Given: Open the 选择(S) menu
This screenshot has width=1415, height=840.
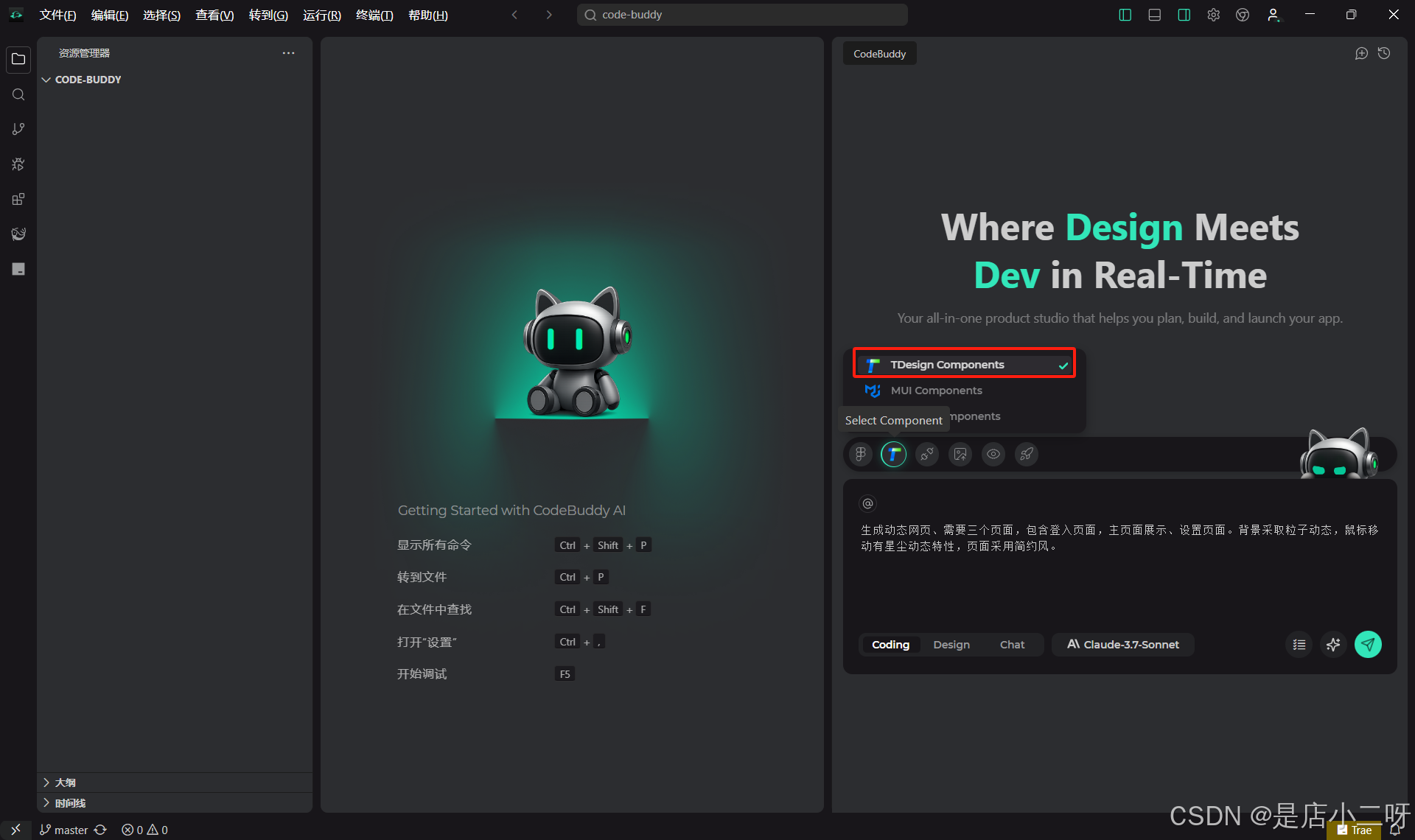Looking at the screenshot, I should coord(161,15).
